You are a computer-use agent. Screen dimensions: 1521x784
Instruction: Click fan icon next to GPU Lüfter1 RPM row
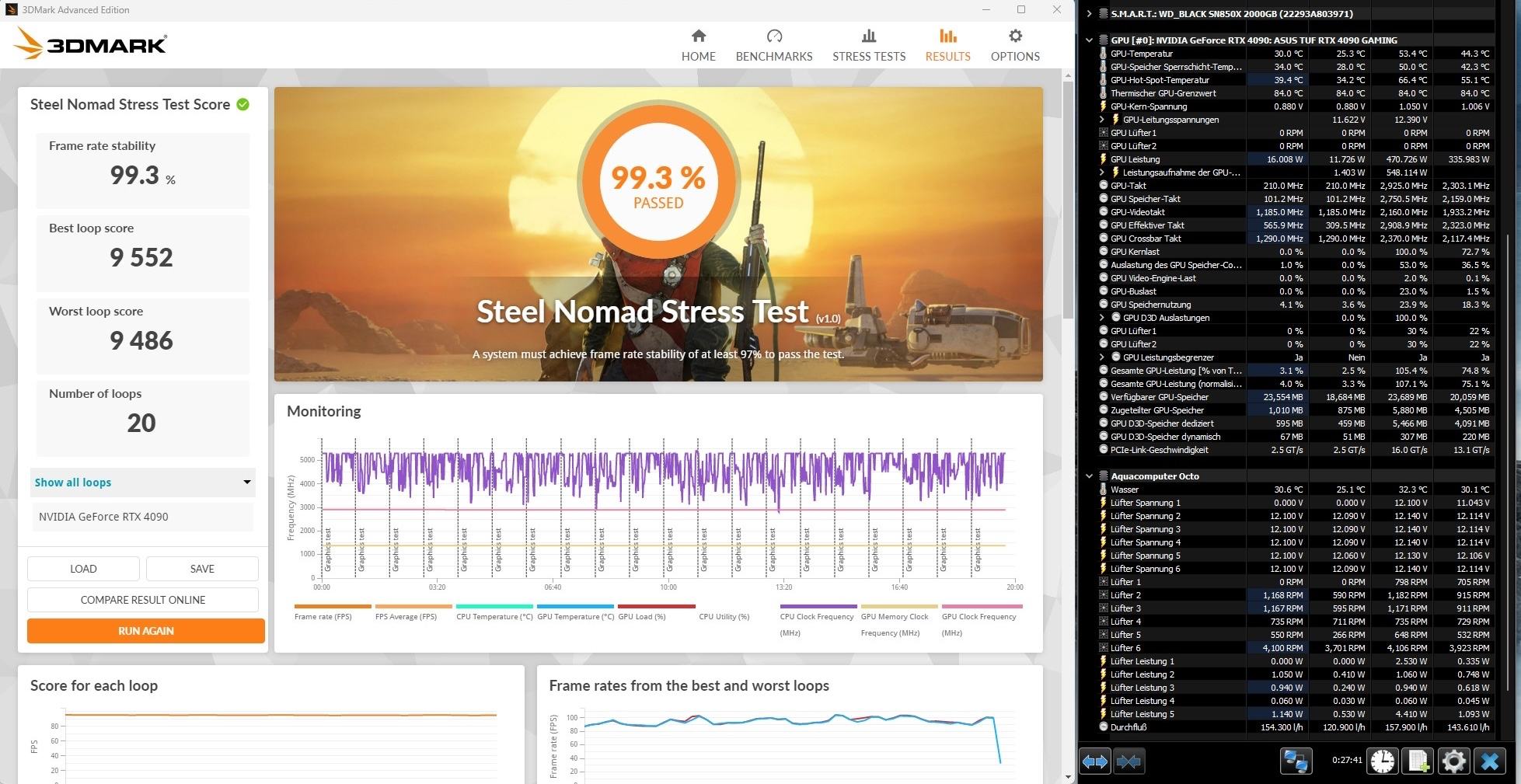(x=1103, y=133)
